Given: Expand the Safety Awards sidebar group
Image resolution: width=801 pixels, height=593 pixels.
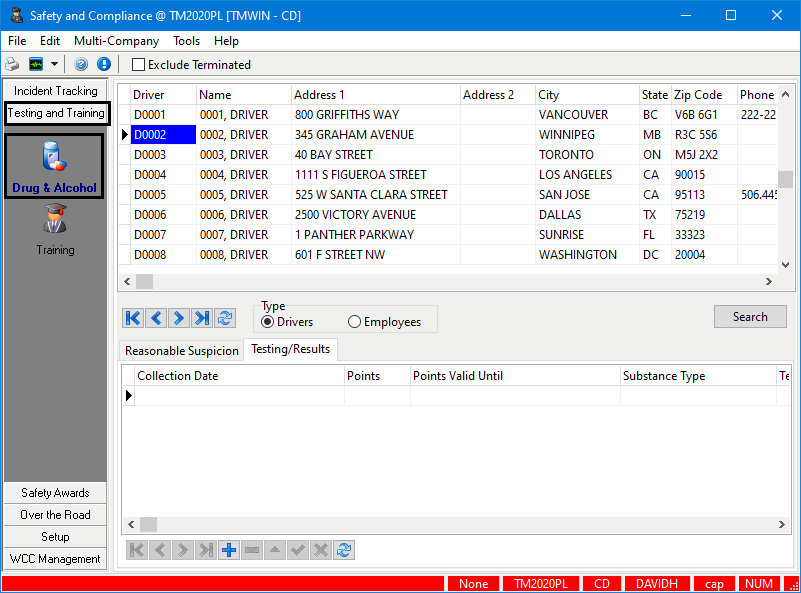Looking at the screenshot, I should click(55, 493).
